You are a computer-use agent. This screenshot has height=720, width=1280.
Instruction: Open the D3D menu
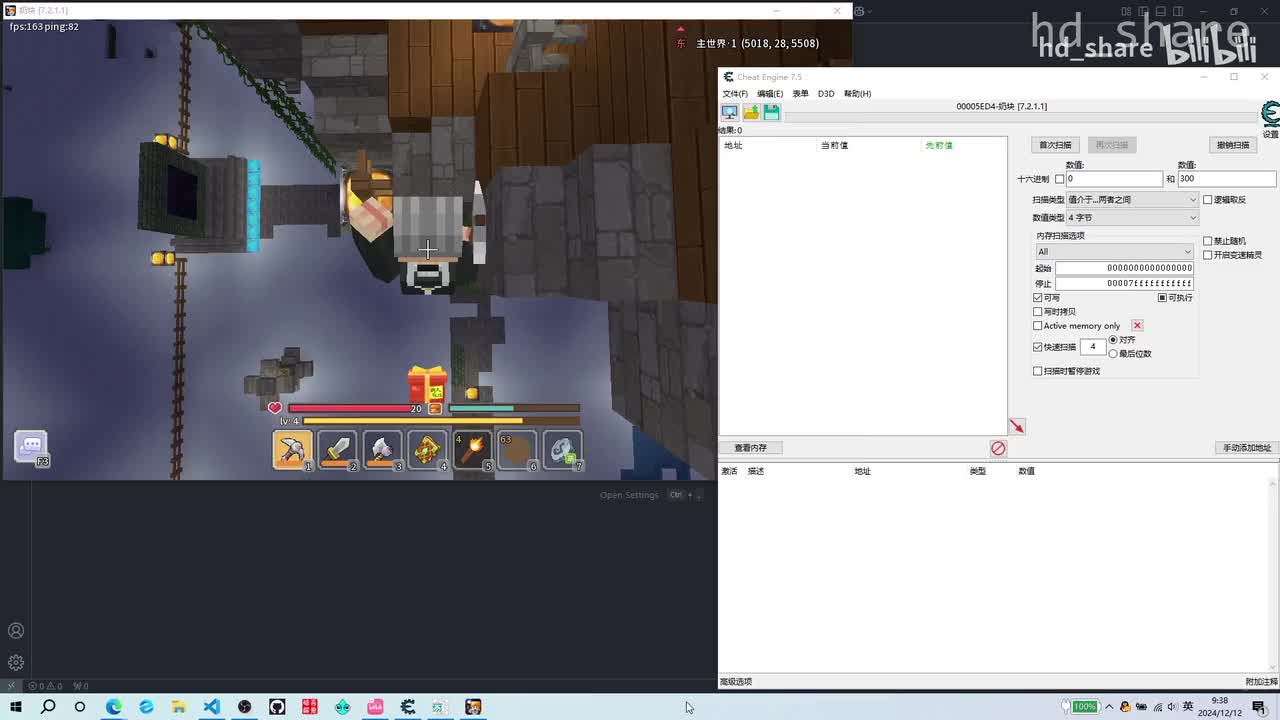(826, 94)
